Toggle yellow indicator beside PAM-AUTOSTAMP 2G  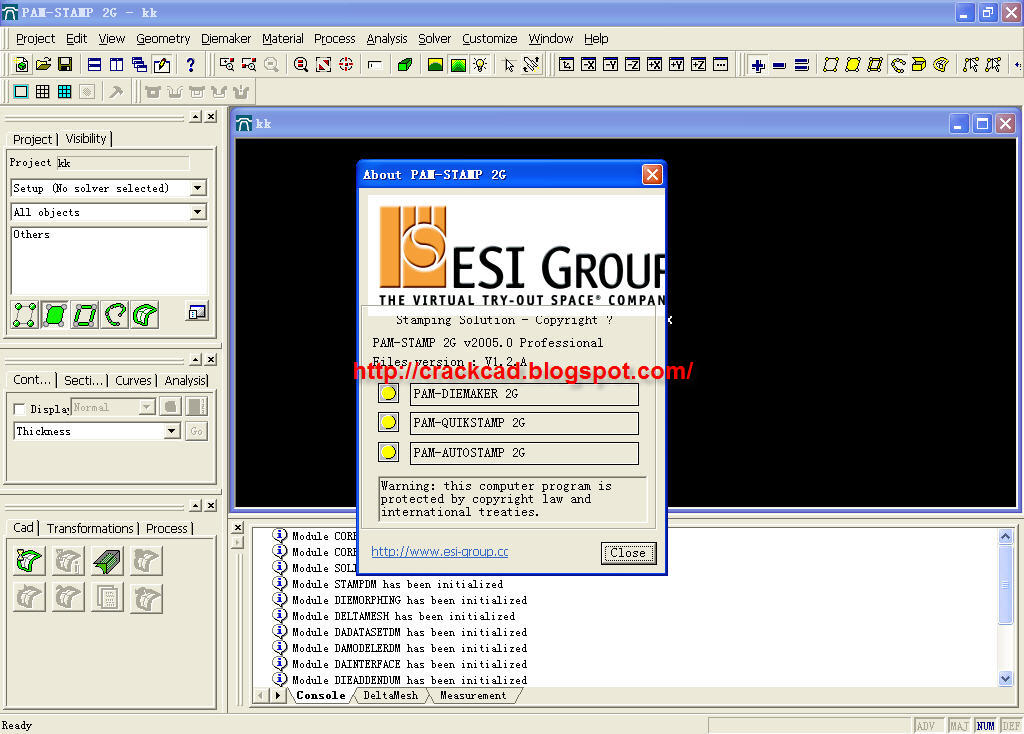click(x=389, y=452)
